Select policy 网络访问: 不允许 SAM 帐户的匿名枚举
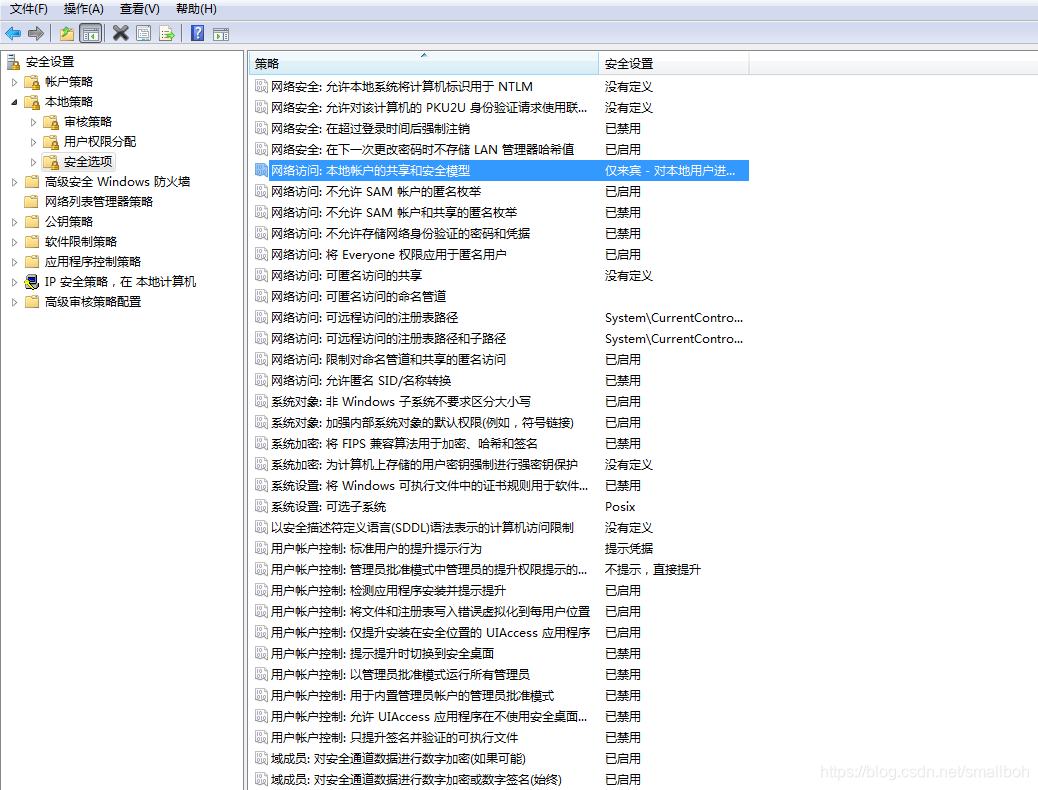1038x790 pixels. click(376, 191)
